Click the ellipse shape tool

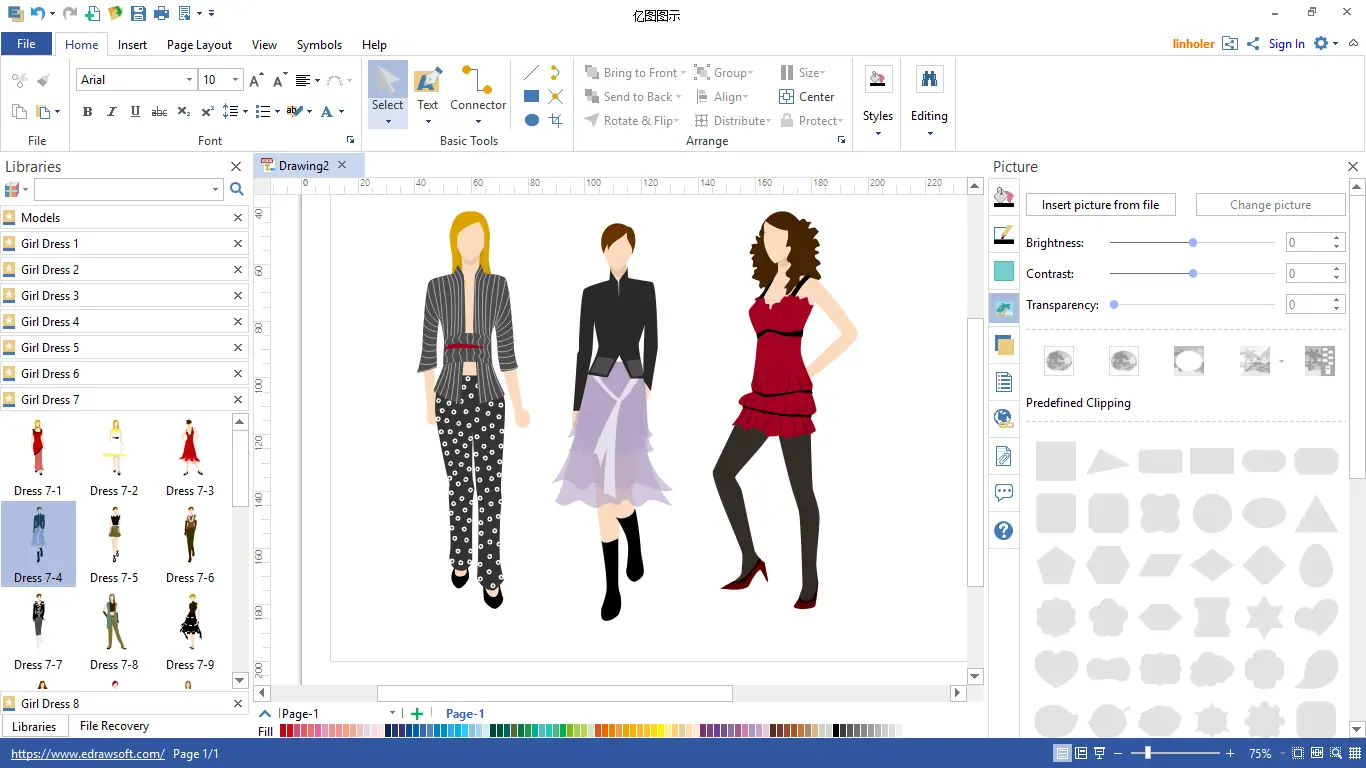[x=532, y=120]
